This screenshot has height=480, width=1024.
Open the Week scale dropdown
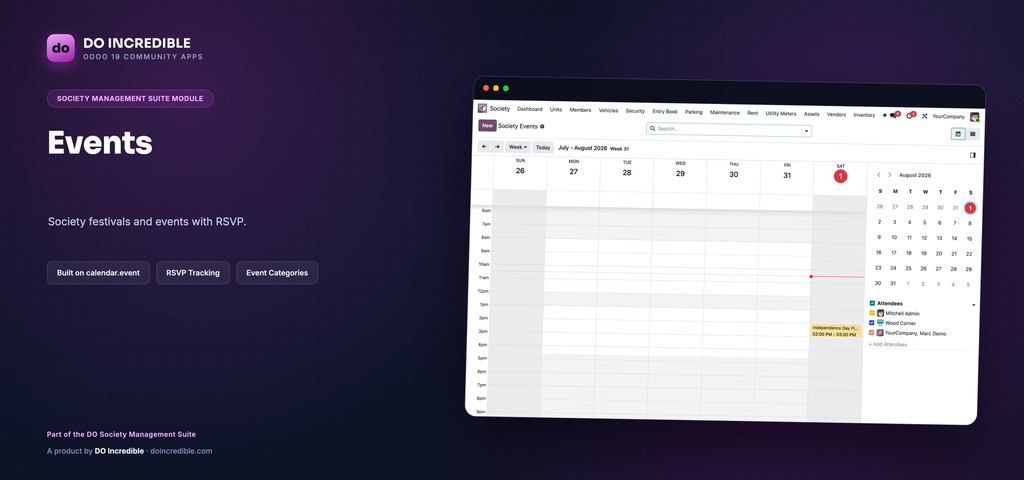pos(517,148)
